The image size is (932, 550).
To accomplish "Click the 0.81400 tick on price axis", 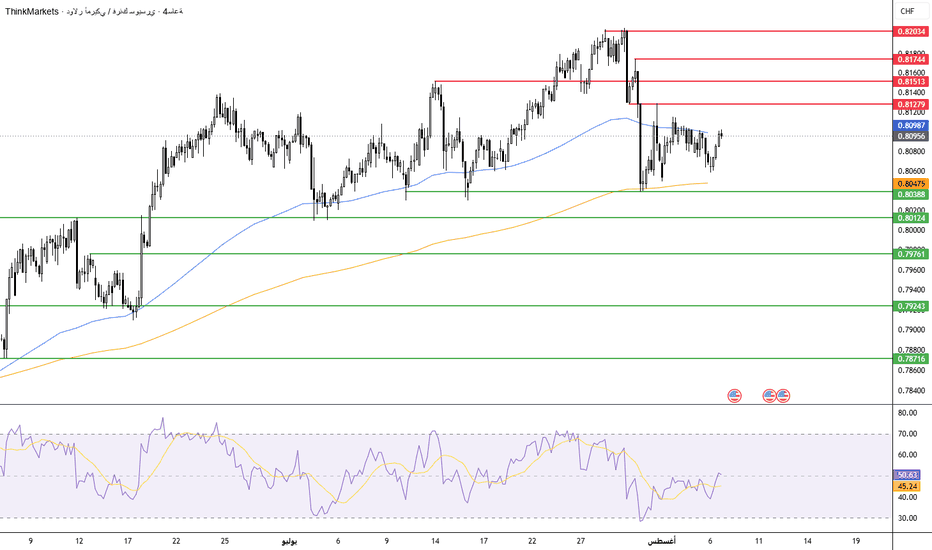I will tap(911, 93).
